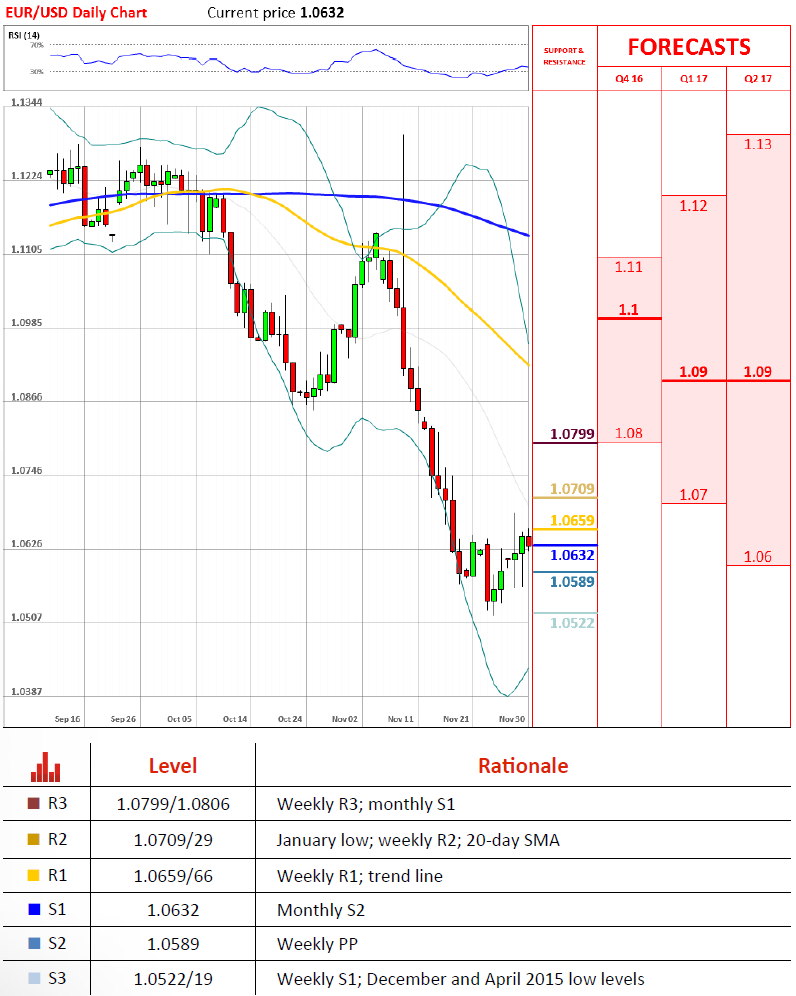Click the 1.0799 resistance level marker
The width and height of the screenshot is (796, 996).
point(572,434)
